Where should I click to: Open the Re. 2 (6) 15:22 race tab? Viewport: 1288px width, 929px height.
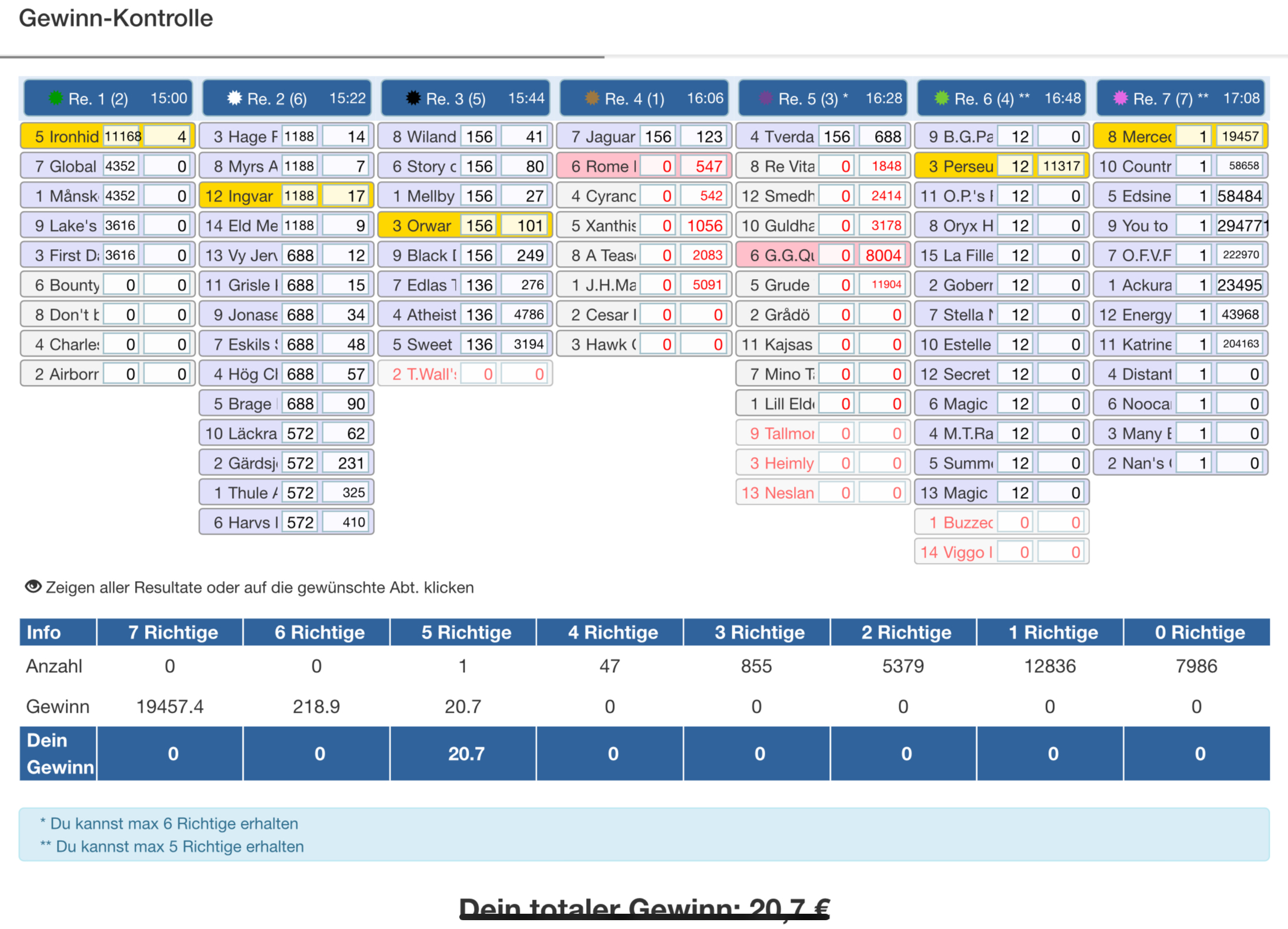[287, 98]
